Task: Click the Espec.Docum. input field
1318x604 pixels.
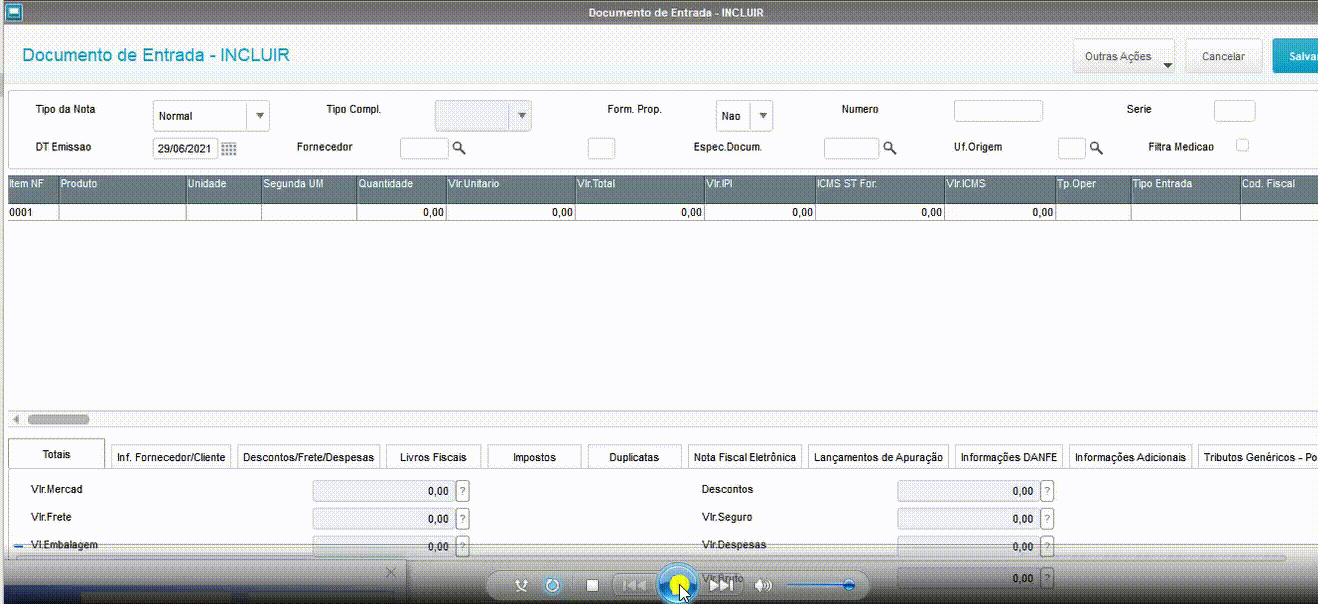Action: [851, 148]
